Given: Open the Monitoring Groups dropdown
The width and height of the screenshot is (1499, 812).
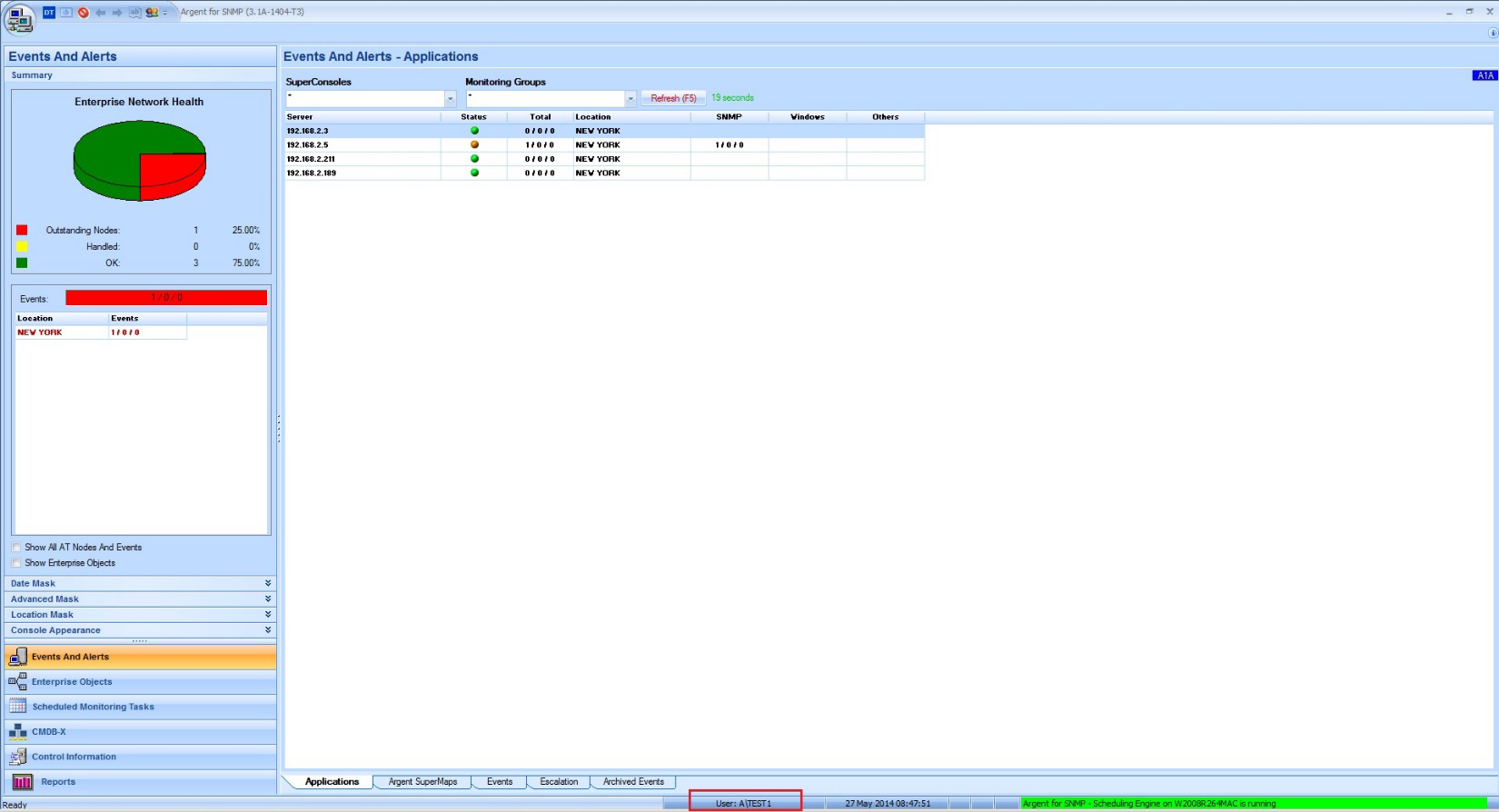Looking at the screenshot, I should 630,99.
